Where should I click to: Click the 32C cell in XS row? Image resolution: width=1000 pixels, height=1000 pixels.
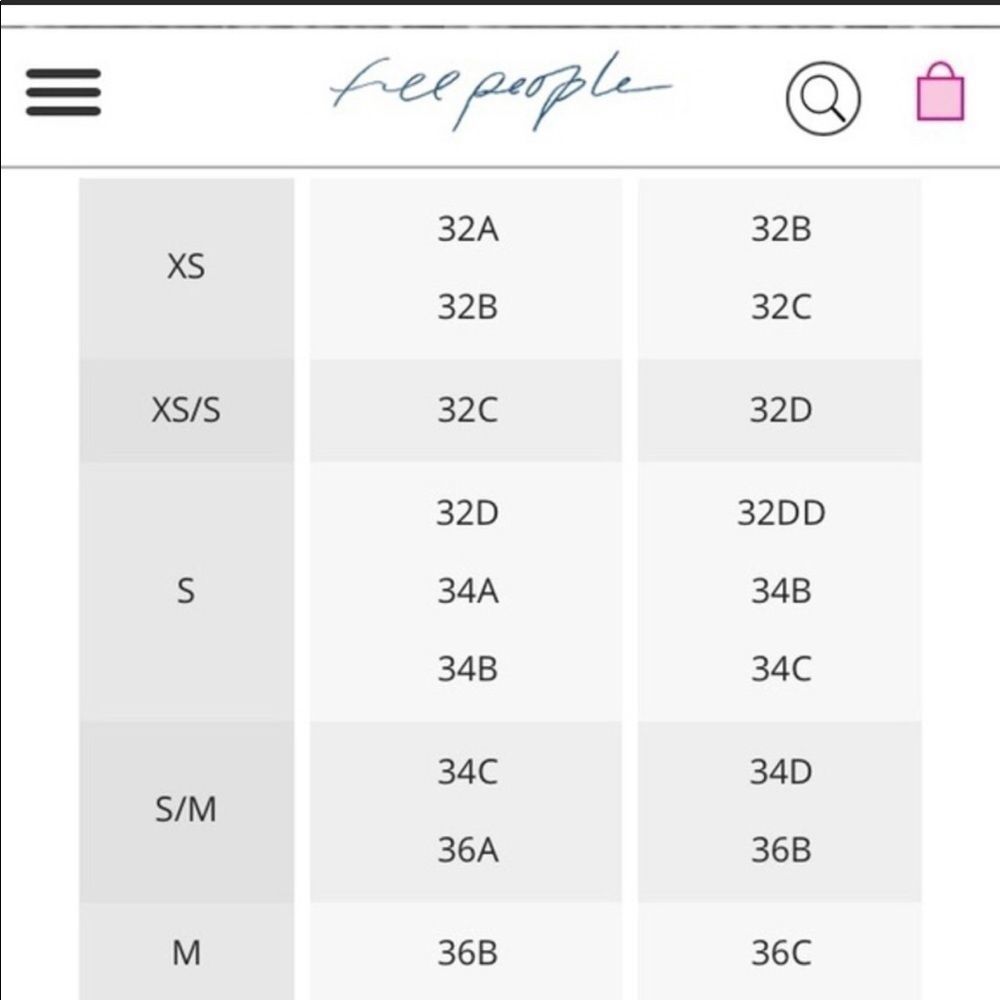(x=781, y=307)
